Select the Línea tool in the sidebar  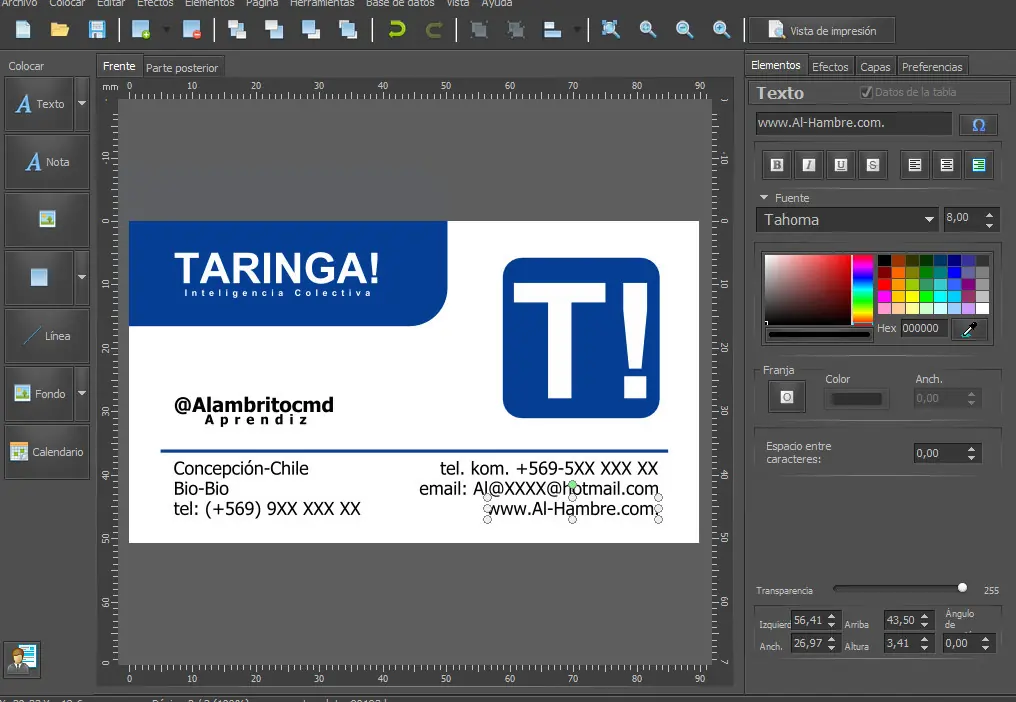(46, 337)
